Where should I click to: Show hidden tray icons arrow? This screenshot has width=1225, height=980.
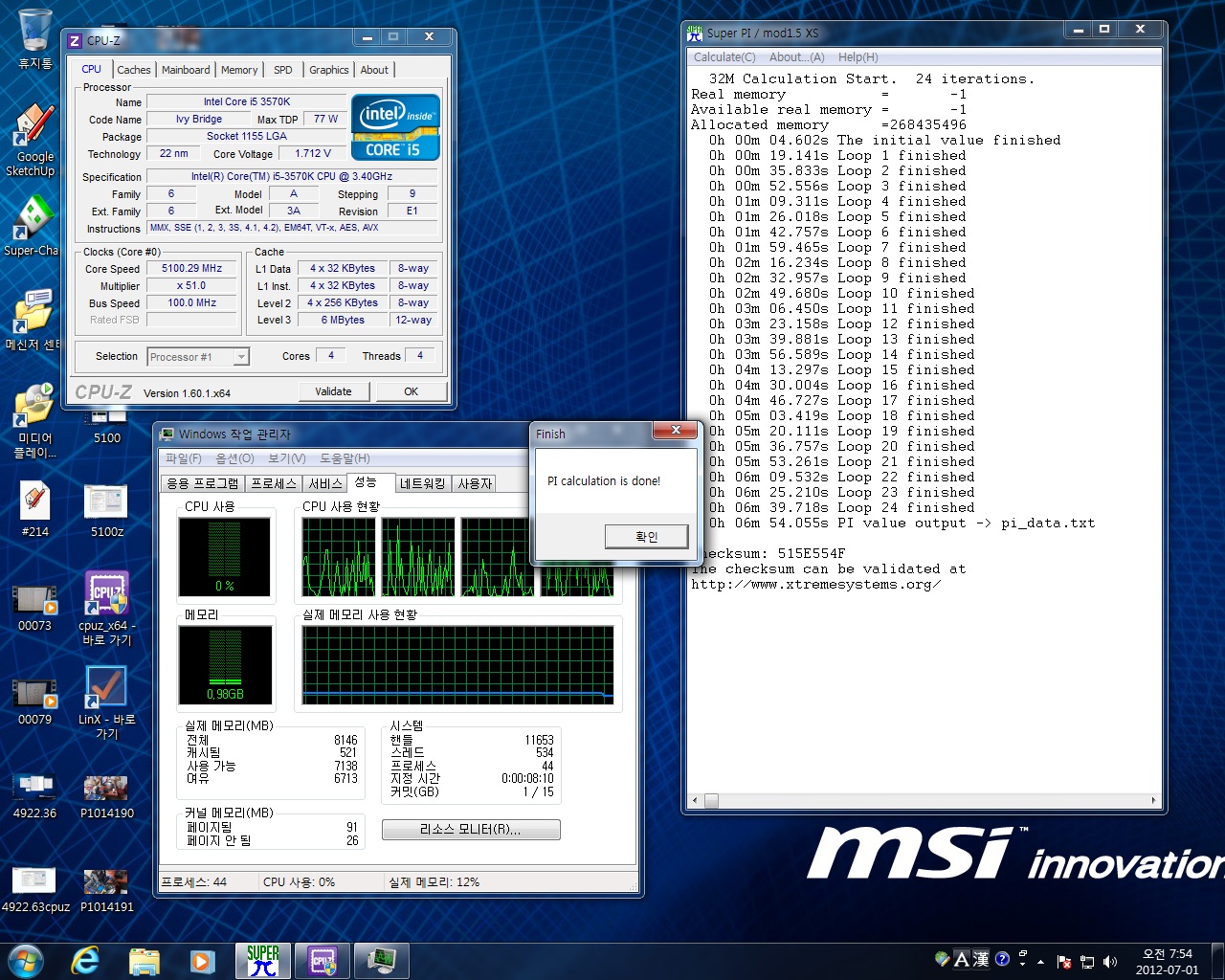click(x=1041, y=962)
